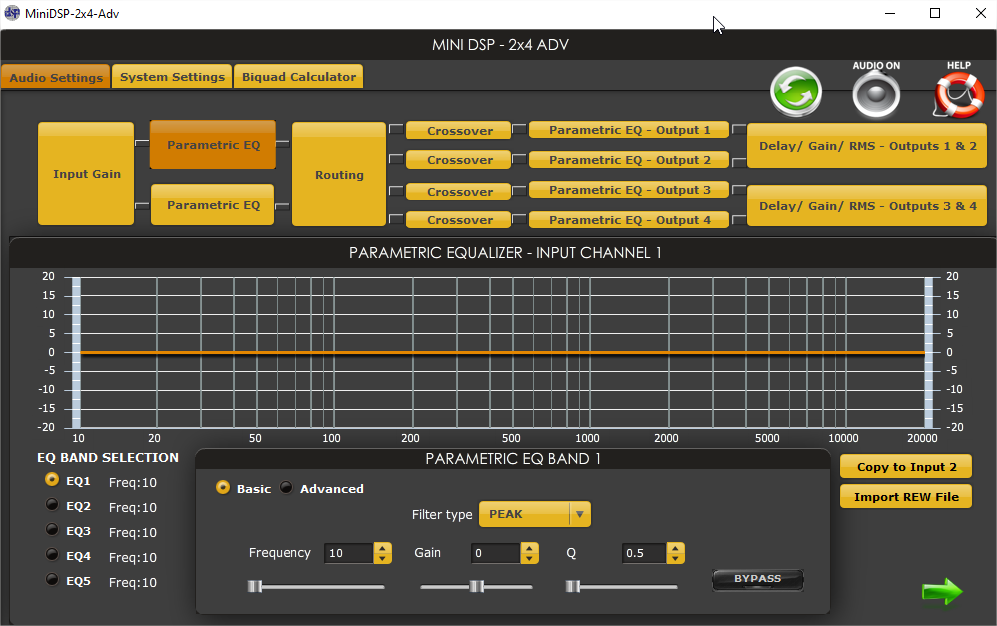
Task: Select the EQ2 band radio button
Action: (x=52, y=505)
